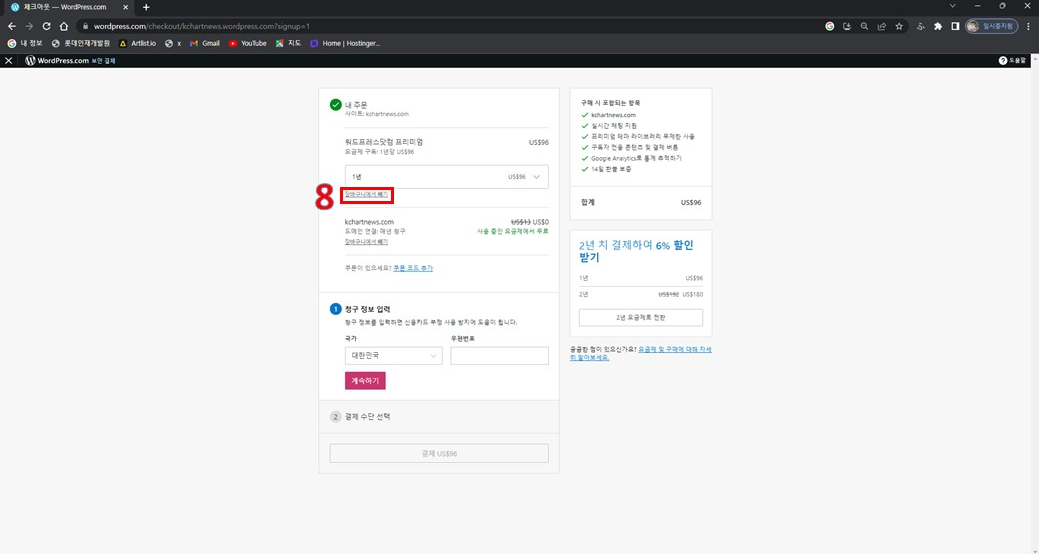Click the 14일 환불 보증 feature text

[611, 170]
